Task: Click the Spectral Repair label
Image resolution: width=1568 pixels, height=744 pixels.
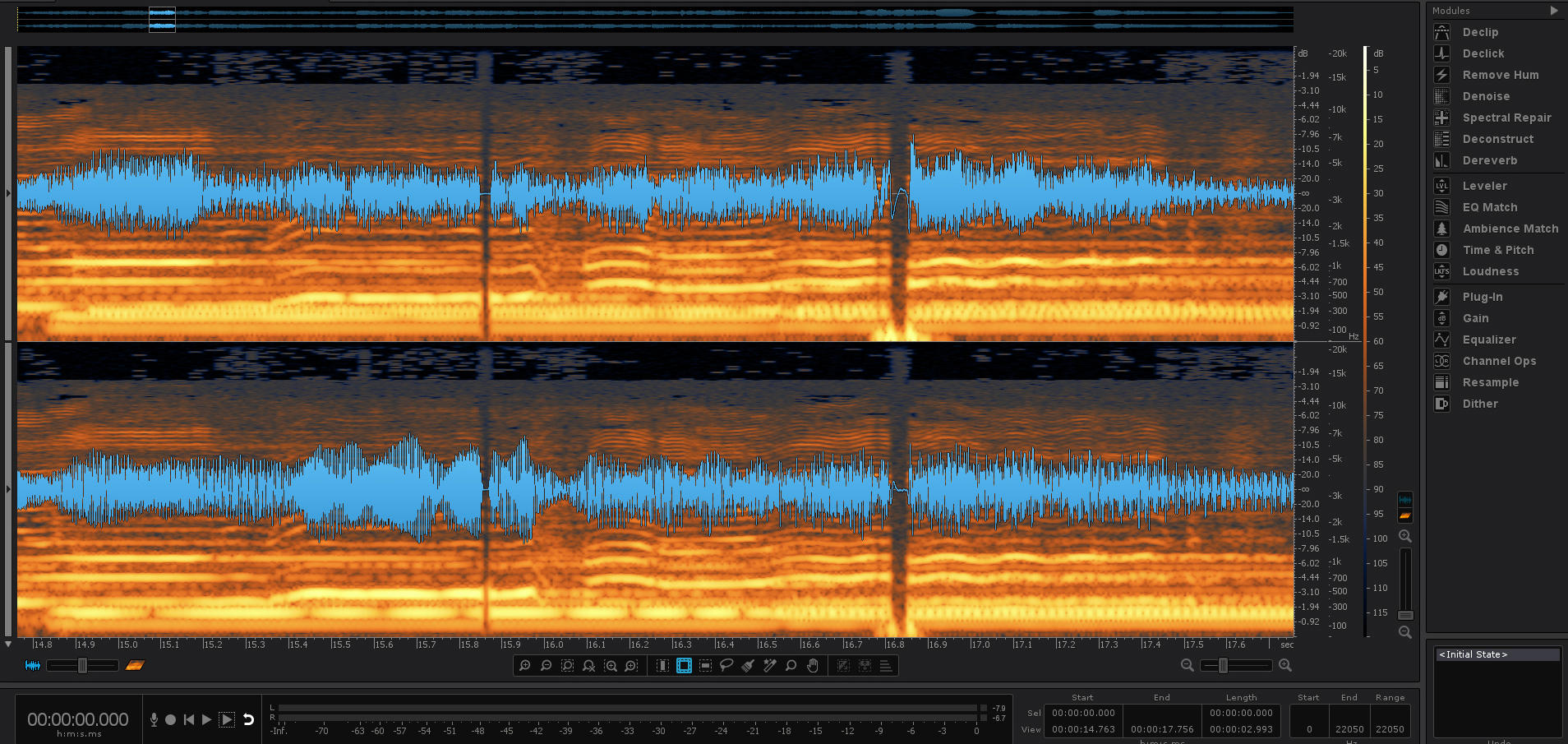Action: tap(1507, 118)
